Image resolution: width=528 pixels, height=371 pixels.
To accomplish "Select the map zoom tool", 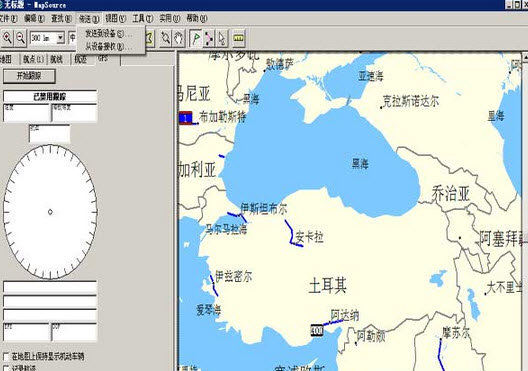I will [165, 38].
